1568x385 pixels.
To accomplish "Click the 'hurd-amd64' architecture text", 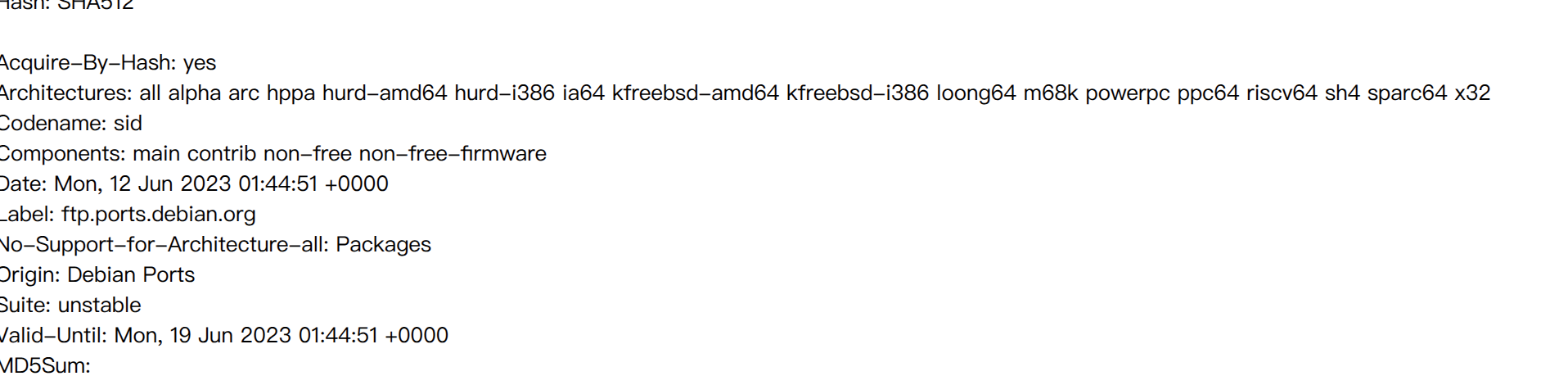I will [x=385, y=93].
